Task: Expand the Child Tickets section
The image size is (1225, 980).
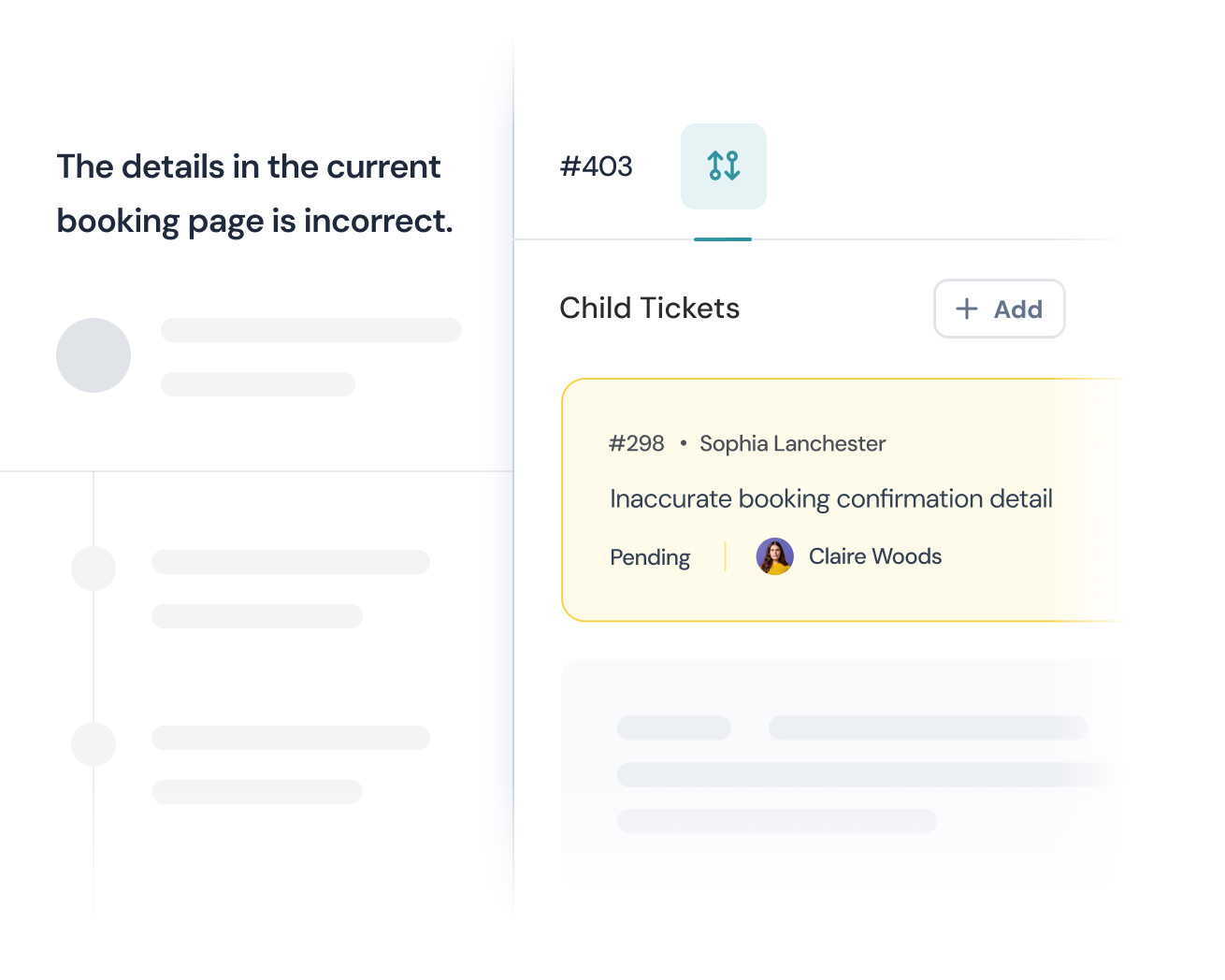Action: 650,308
